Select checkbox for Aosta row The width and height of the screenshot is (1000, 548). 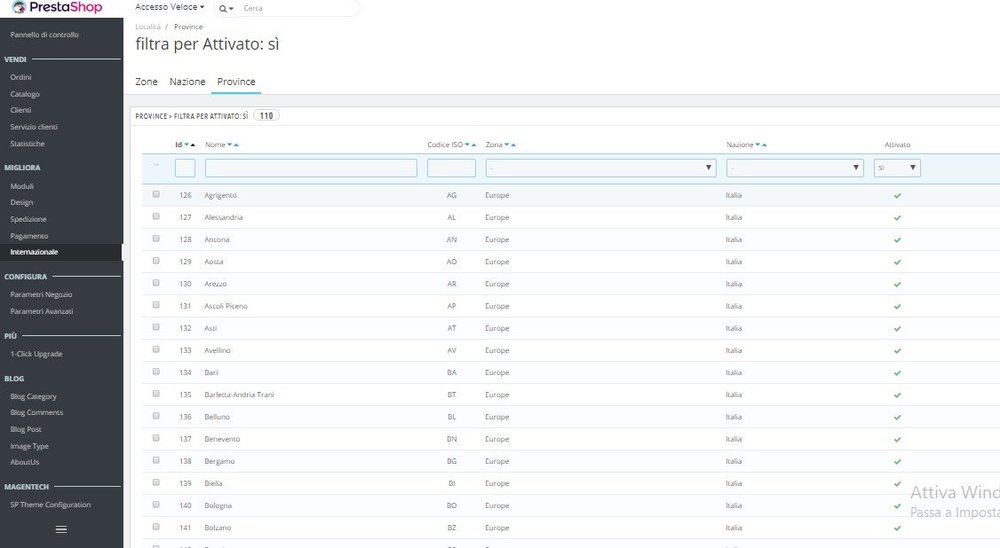click(x=156, y=261)
